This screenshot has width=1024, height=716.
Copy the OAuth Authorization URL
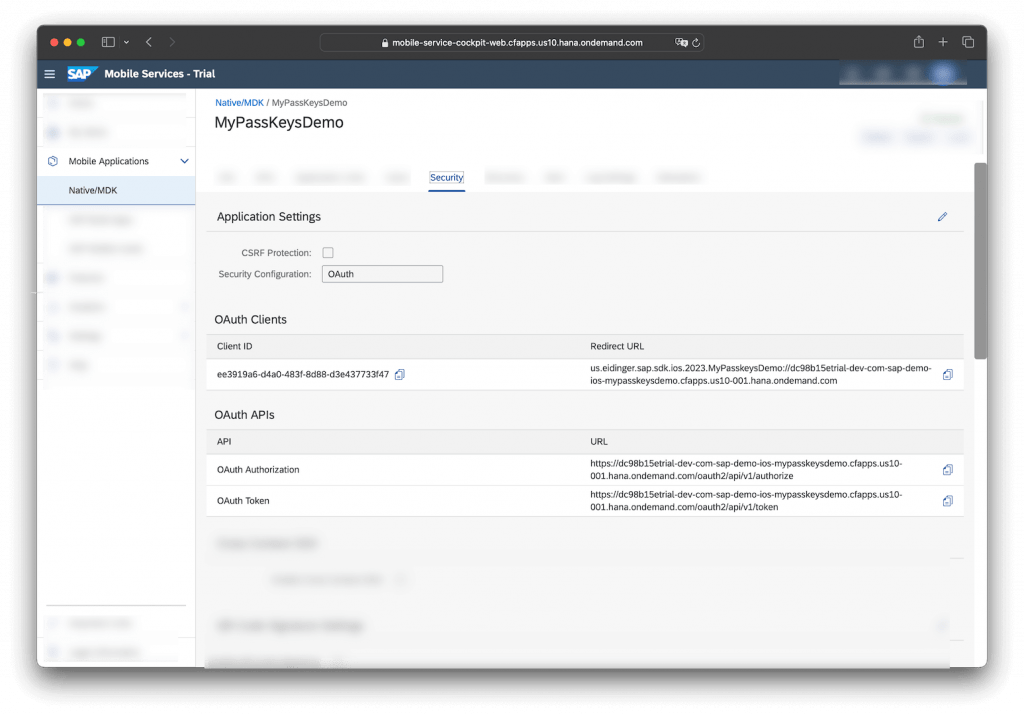click(948, 470)
